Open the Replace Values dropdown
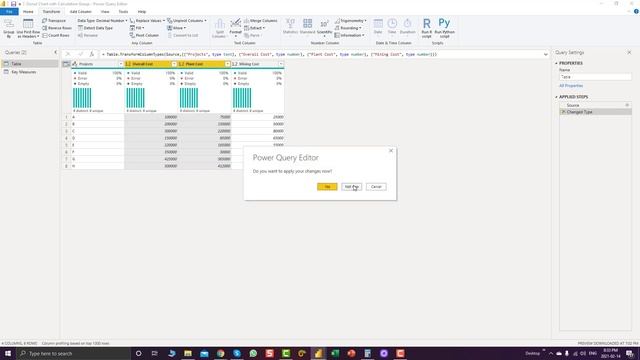The image size is (640, 360). click(x=147, y=20)
